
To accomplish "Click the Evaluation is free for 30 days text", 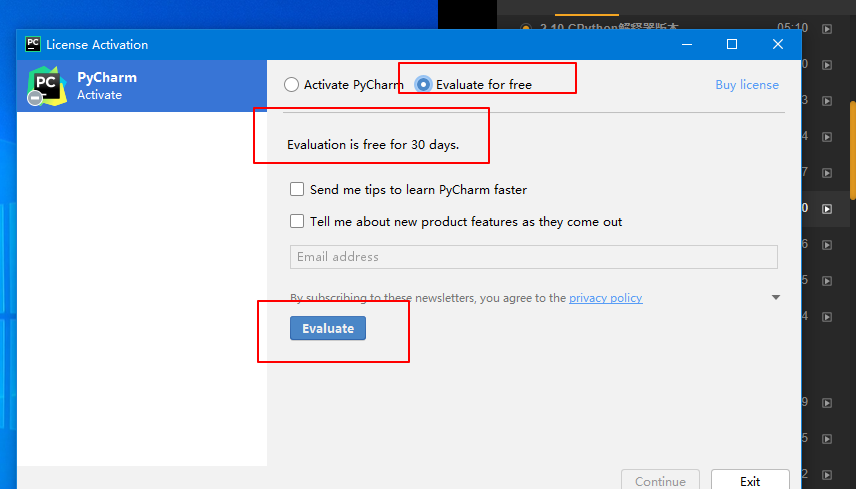I will pos(373,145).
